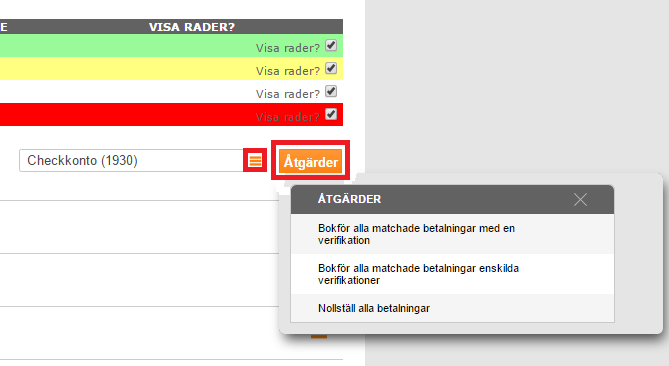Click the ÅTGÄRDER popup title
Viewport: 669px width, 366px height.
(x=349, y=199)
